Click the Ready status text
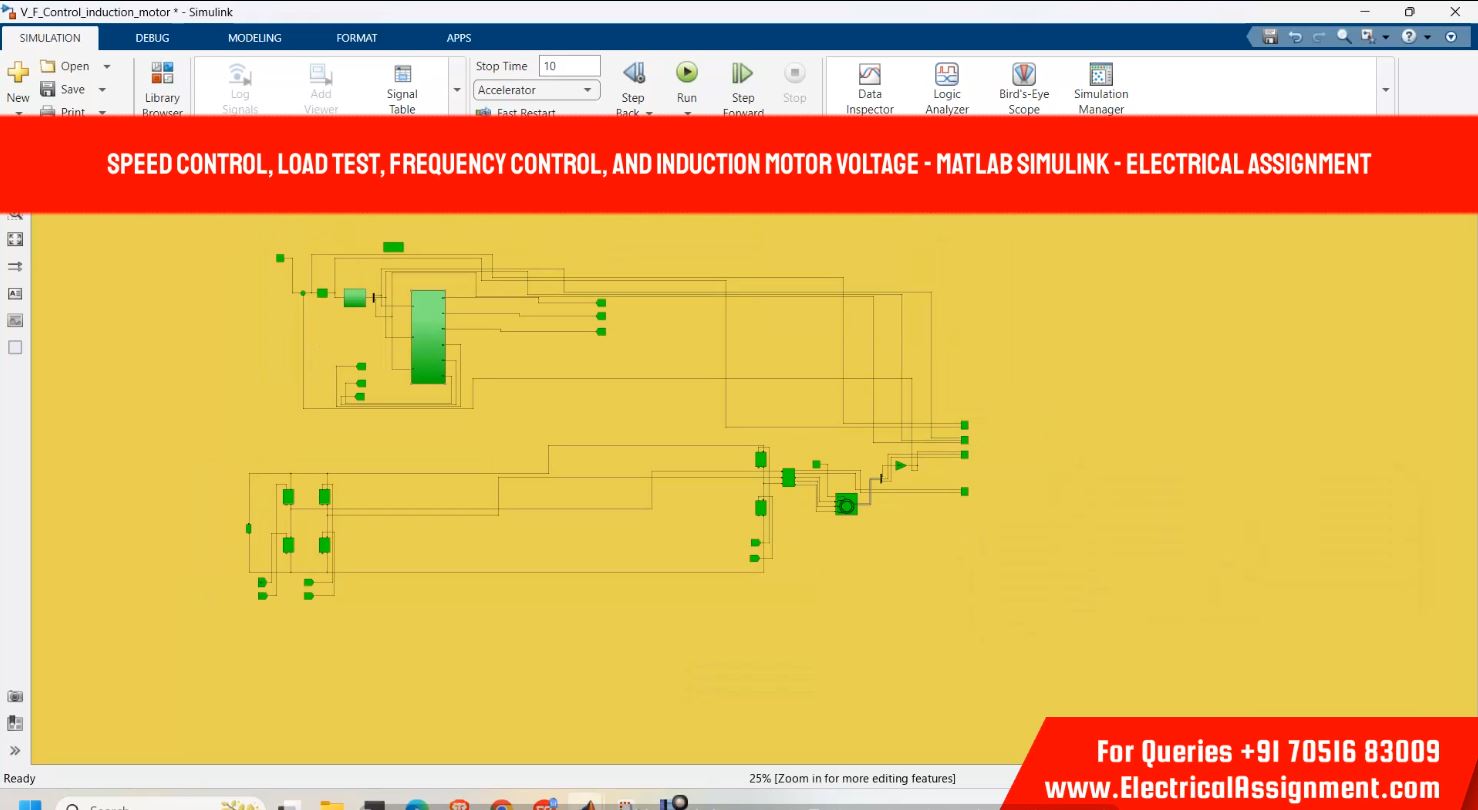The image size is (1478, 810). pyautogui.click(x=20, y=778)
